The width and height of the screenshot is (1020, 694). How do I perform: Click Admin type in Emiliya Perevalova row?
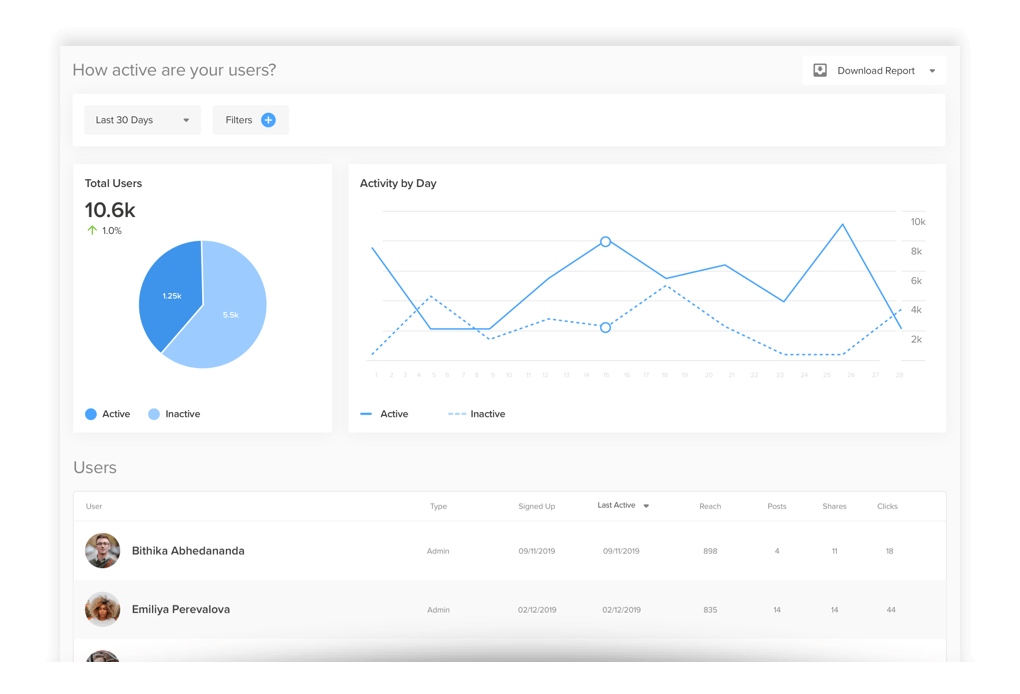click(438, 609)
